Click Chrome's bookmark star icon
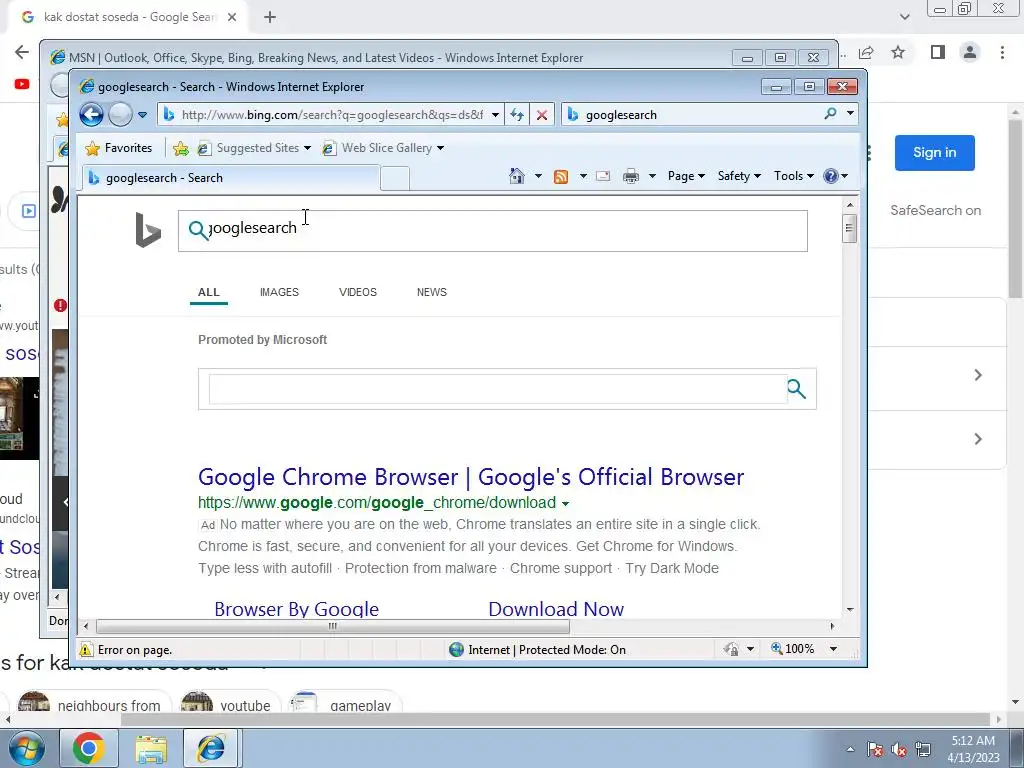Screen dimensions: 1024x768 (898, 52)
